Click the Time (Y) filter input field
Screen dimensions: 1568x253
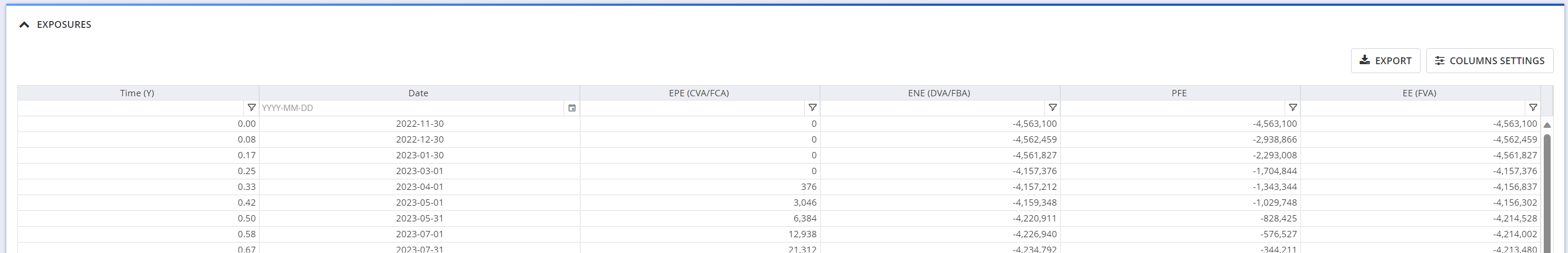tap(131, 108)
